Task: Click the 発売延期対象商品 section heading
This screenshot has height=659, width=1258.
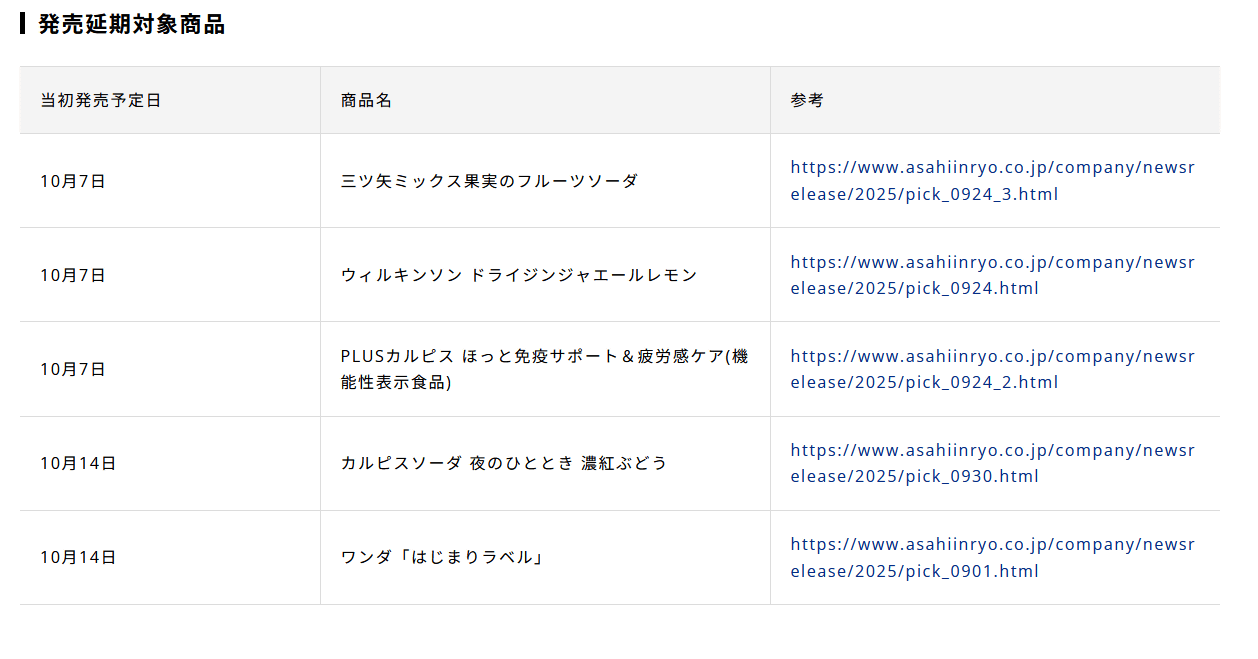Action: [x=132, y=25]
